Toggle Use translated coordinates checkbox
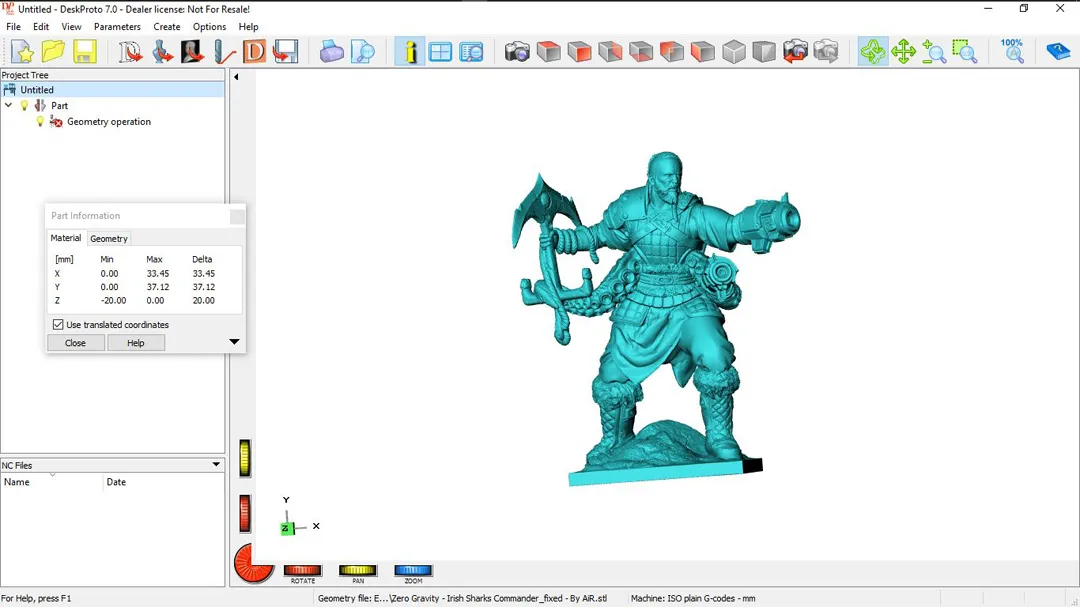The width and height of the screenshot is (1080, 607). pyautogui.click(x=58, y=325)
